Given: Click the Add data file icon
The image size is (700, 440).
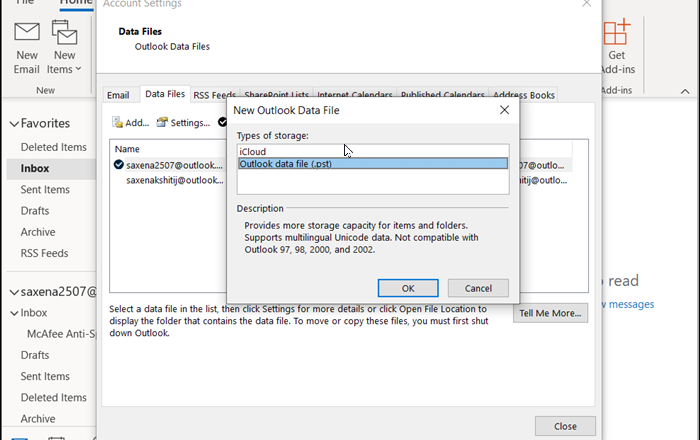Looking at the screenshot, I should click(x=117, y=123).
